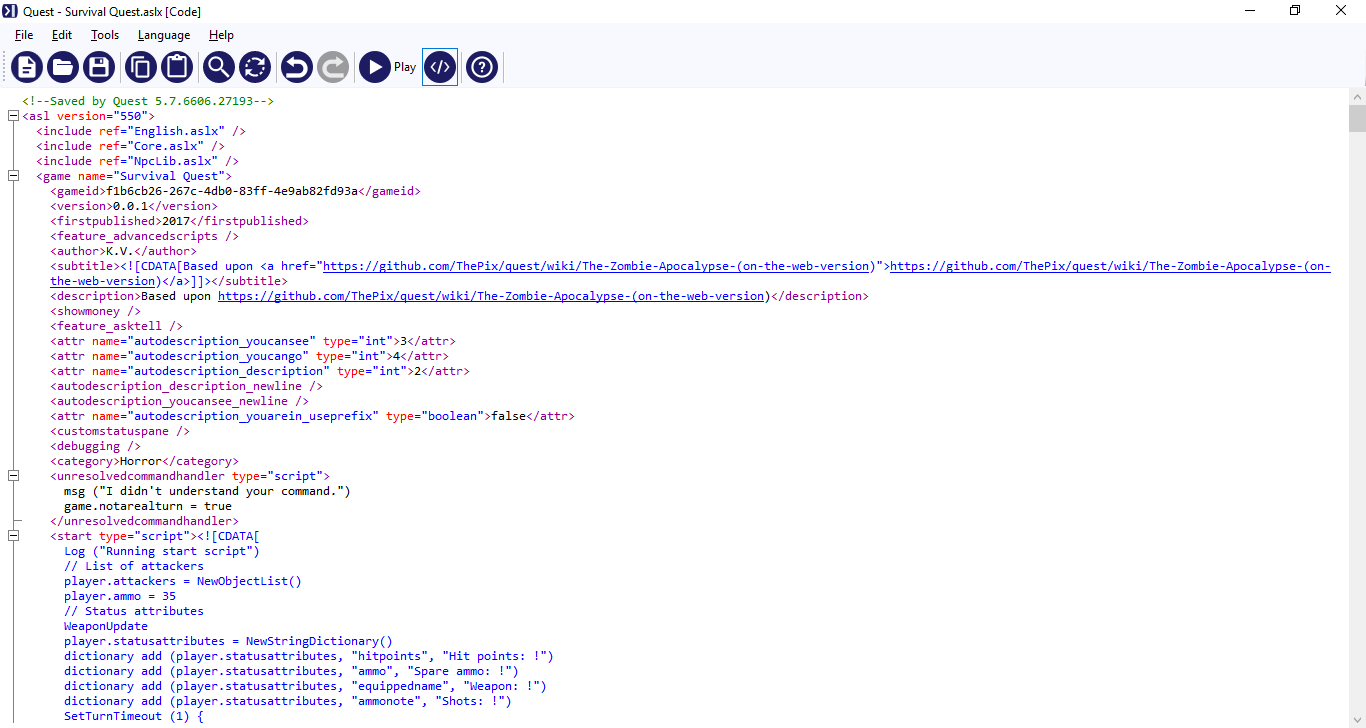Open the help documentation
Image resolution: width=1366 pixels, height=728 pixels.
point(481,67)
